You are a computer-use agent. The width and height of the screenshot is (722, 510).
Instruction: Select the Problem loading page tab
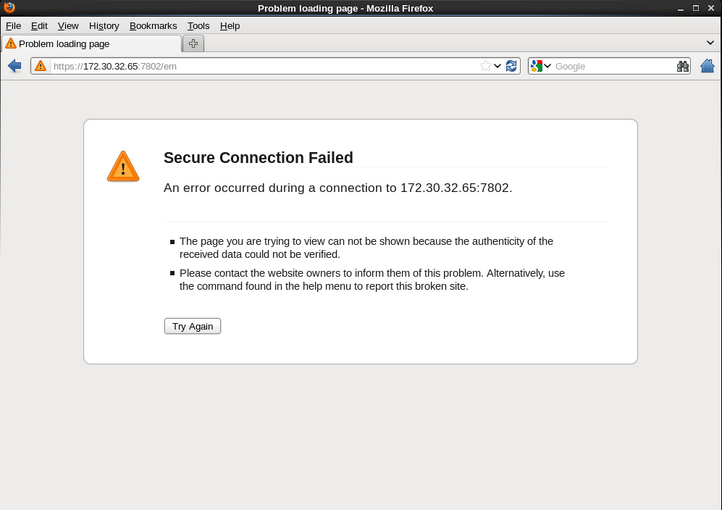[90, 44]
